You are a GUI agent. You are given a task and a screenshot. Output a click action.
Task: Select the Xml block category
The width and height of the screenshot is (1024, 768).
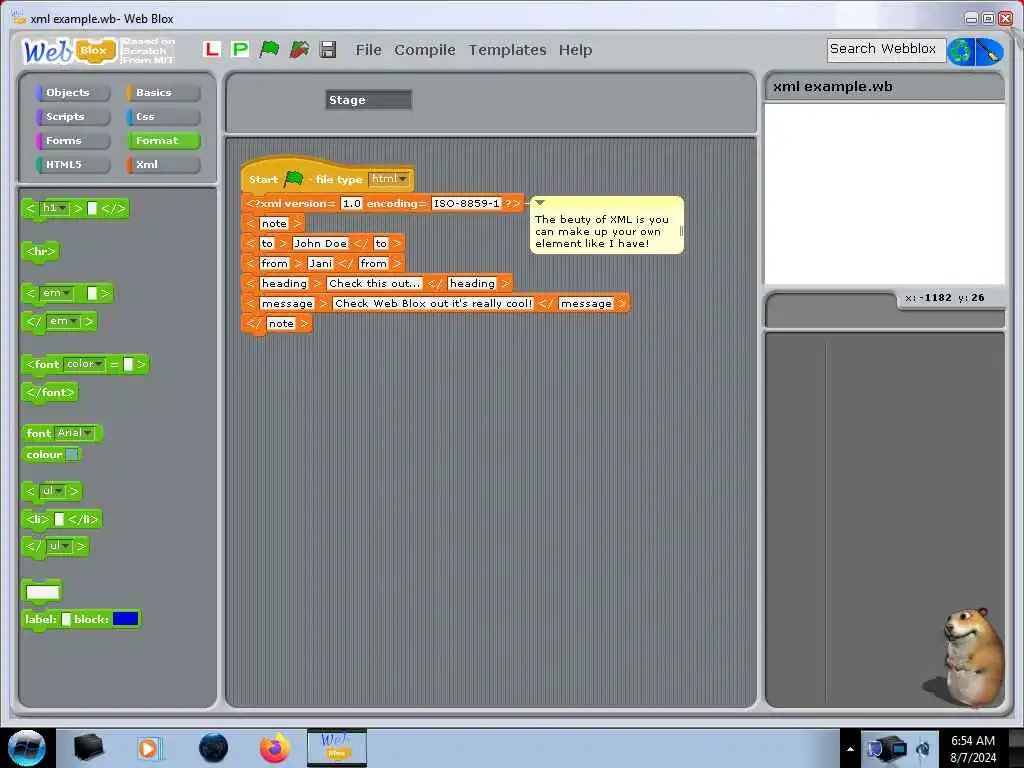pos(163,165)
